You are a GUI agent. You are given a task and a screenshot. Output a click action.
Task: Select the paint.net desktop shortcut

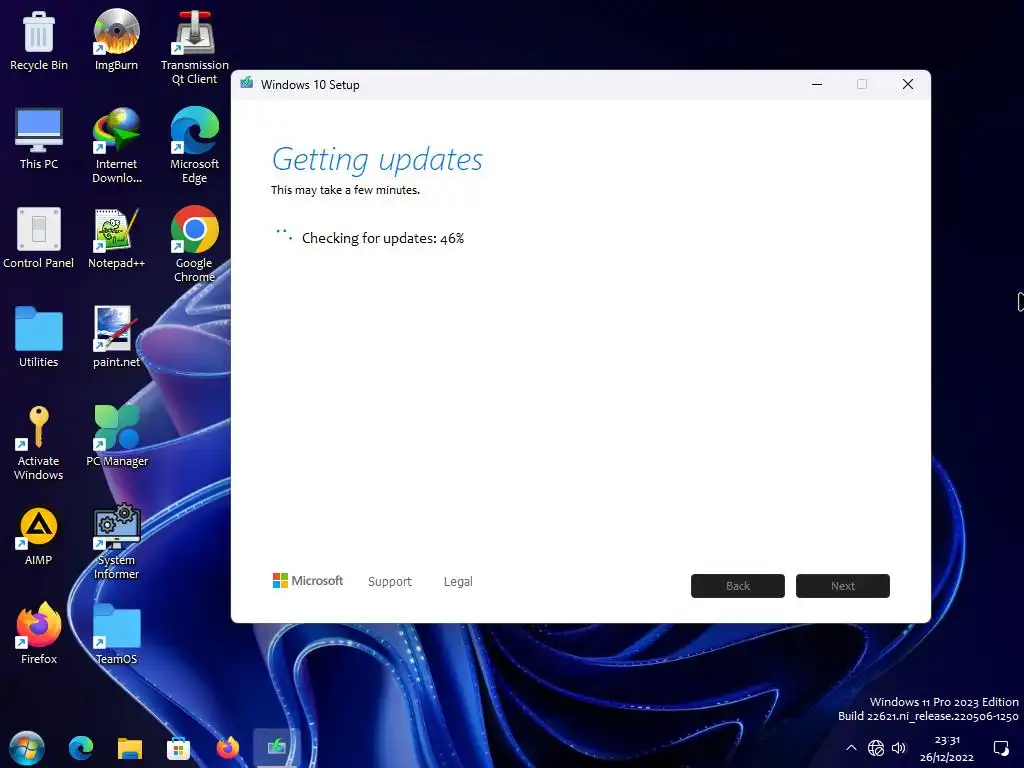(116, 337)
